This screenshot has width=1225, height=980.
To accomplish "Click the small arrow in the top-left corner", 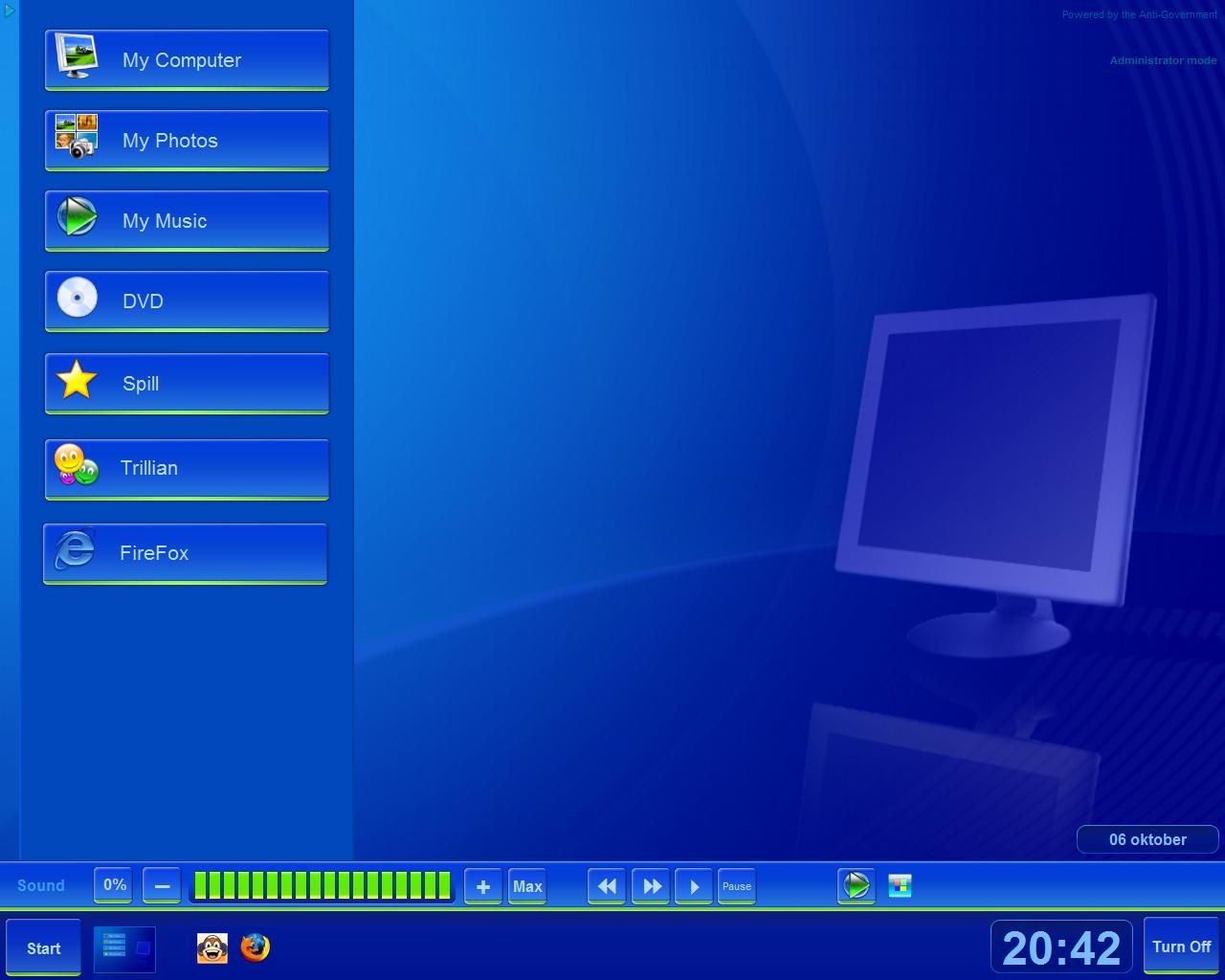I will (x=10, y=11).
